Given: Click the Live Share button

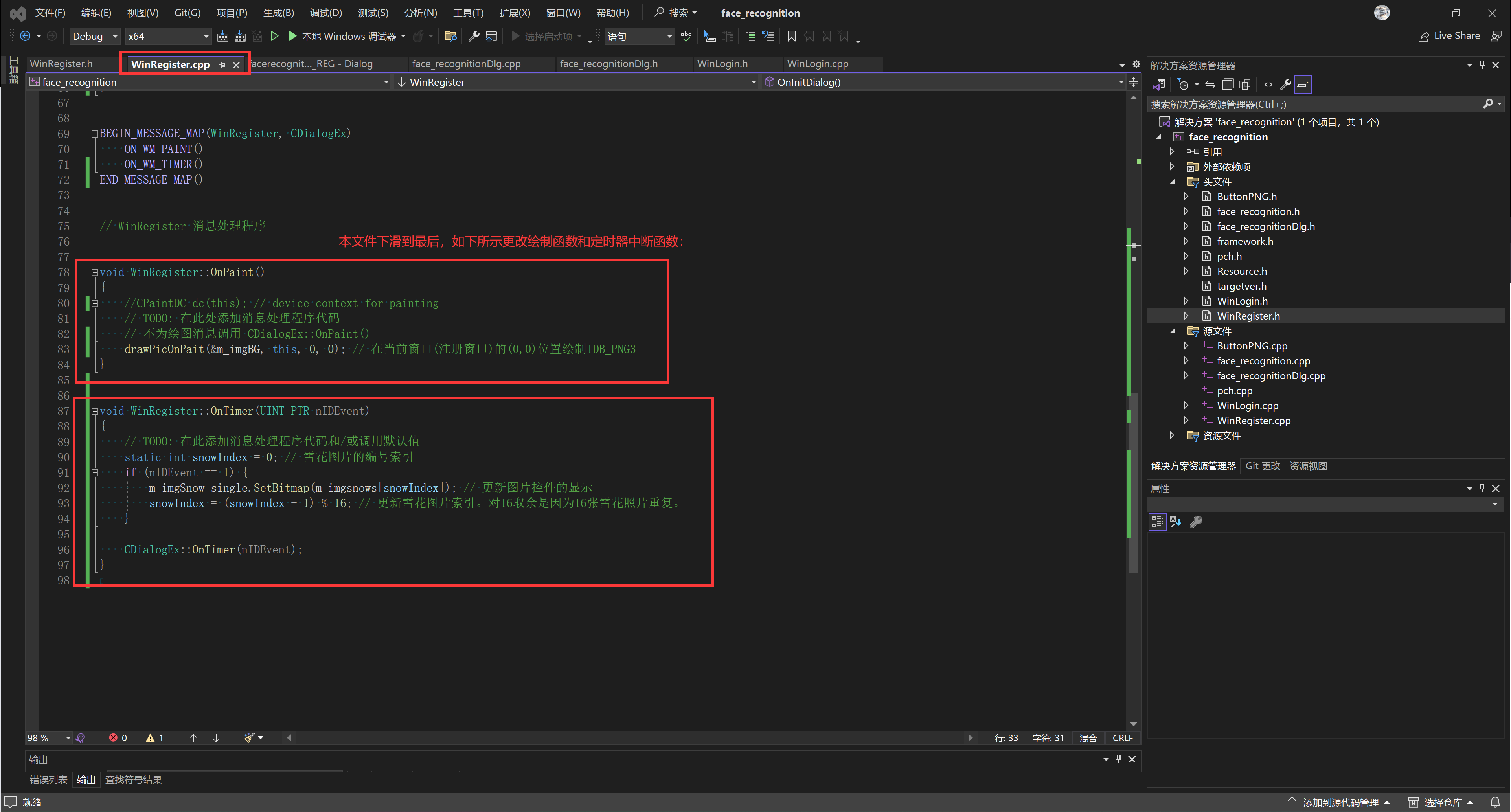Looking at the screenshot, I should (1449, 37).
